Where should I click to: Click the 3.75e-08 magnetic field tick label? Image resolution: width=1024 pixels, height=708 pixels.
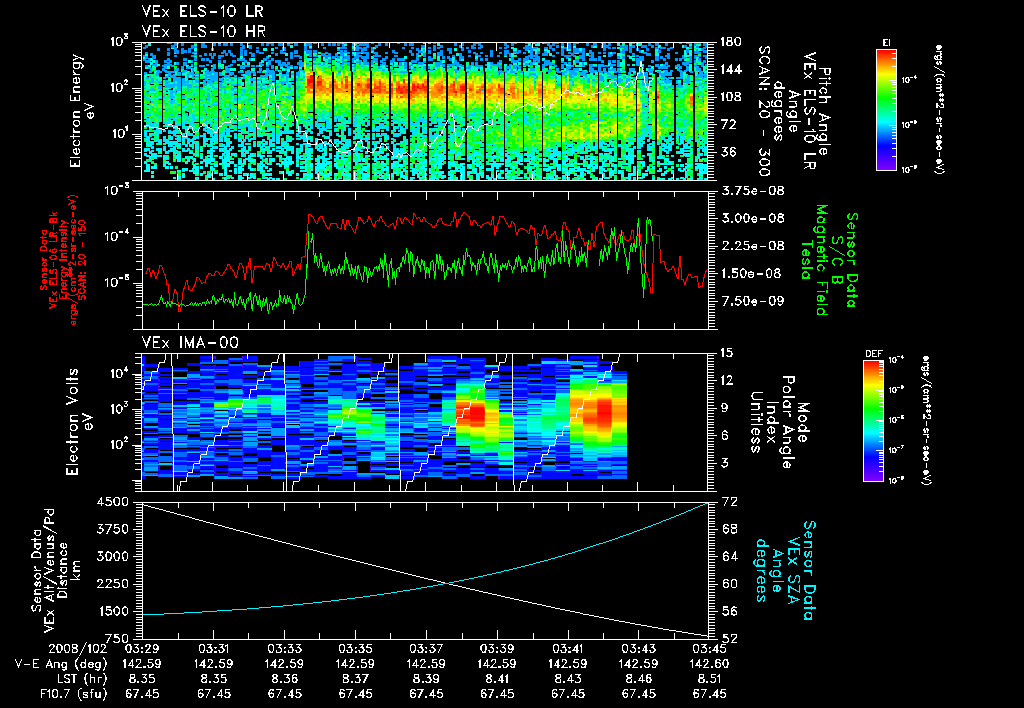(752, 191)
